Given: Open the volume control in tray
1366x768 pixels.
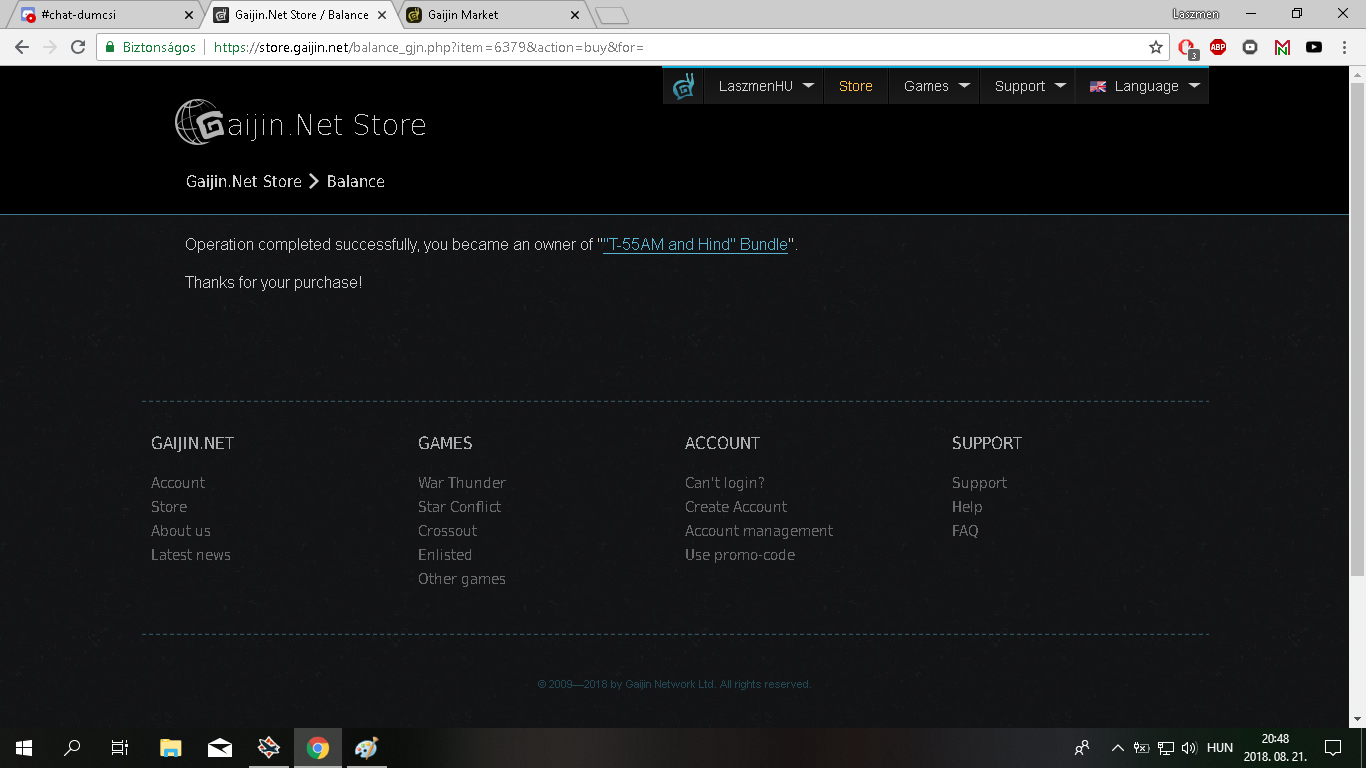Looking at the screenshot, I should 1189,747.
